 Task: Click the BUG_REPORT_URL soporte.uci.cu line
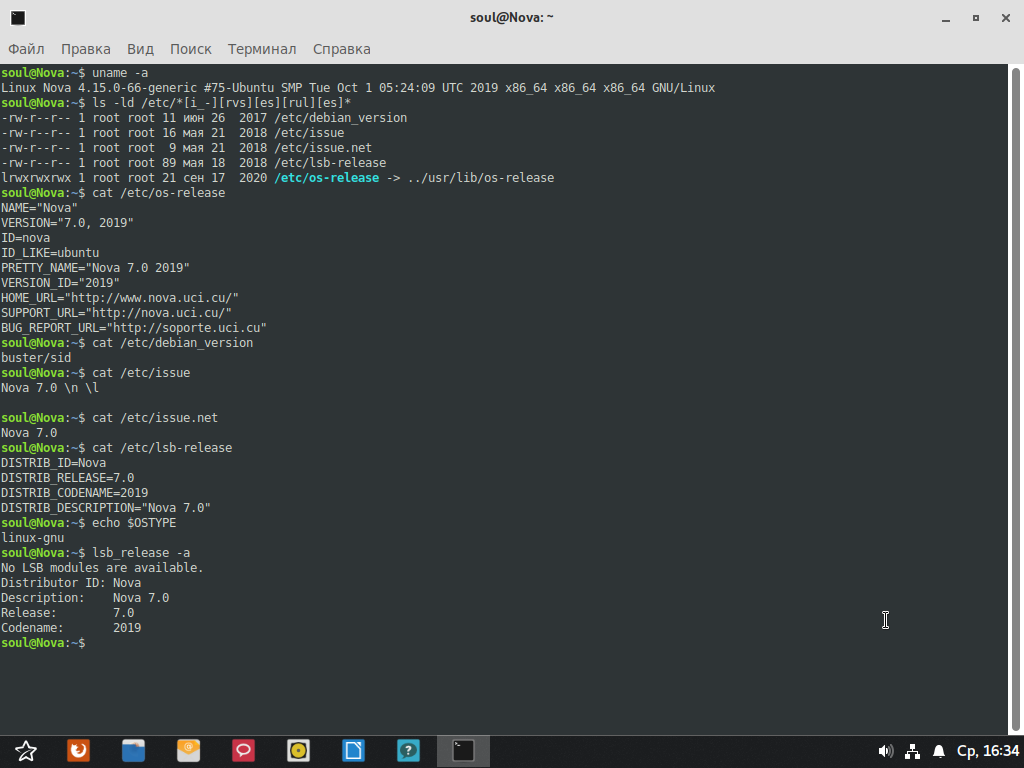[x=134, y=328]
